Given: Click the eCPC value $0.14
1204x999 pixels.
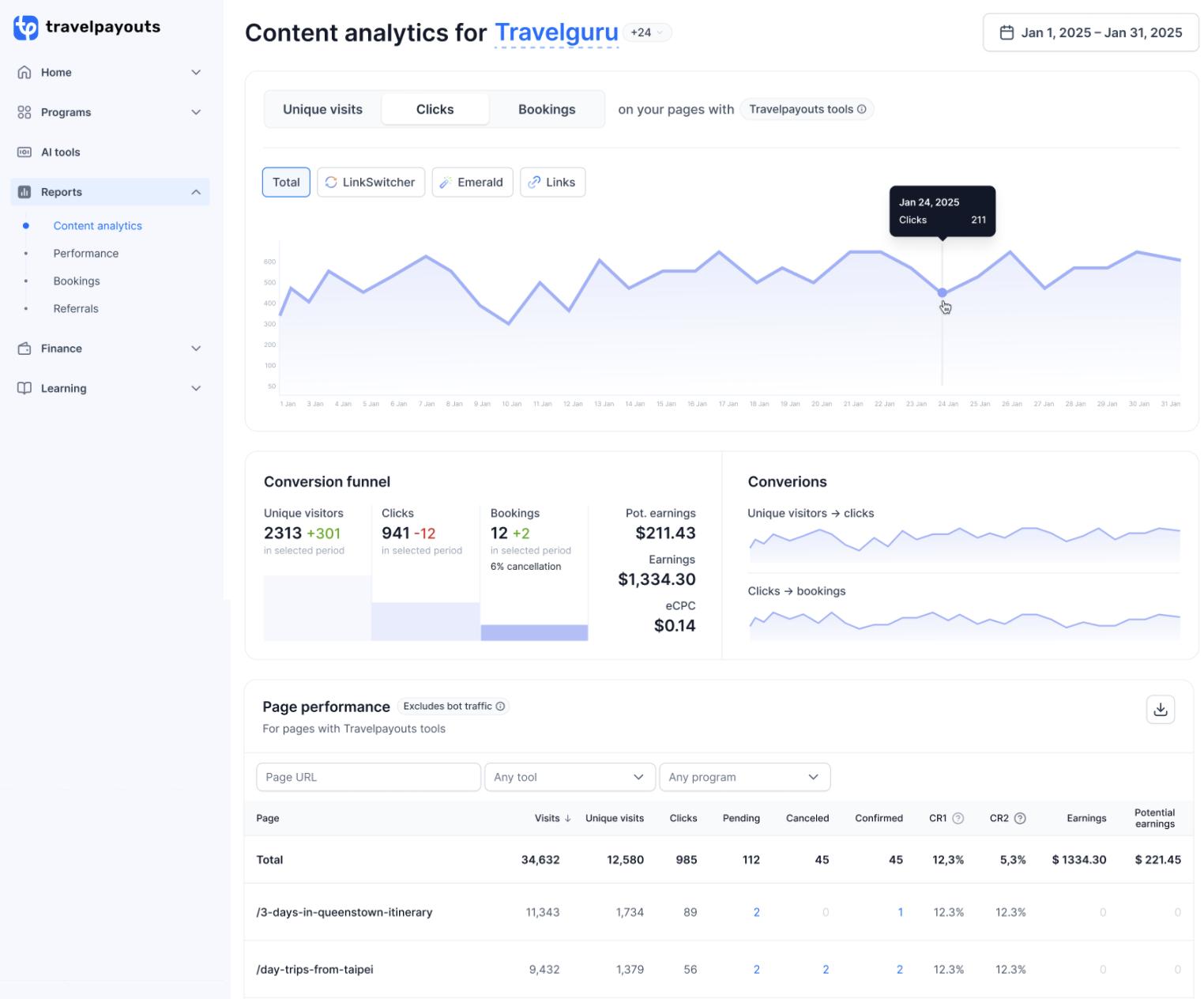Looking at the screenshot, I should tap(675, 626).
